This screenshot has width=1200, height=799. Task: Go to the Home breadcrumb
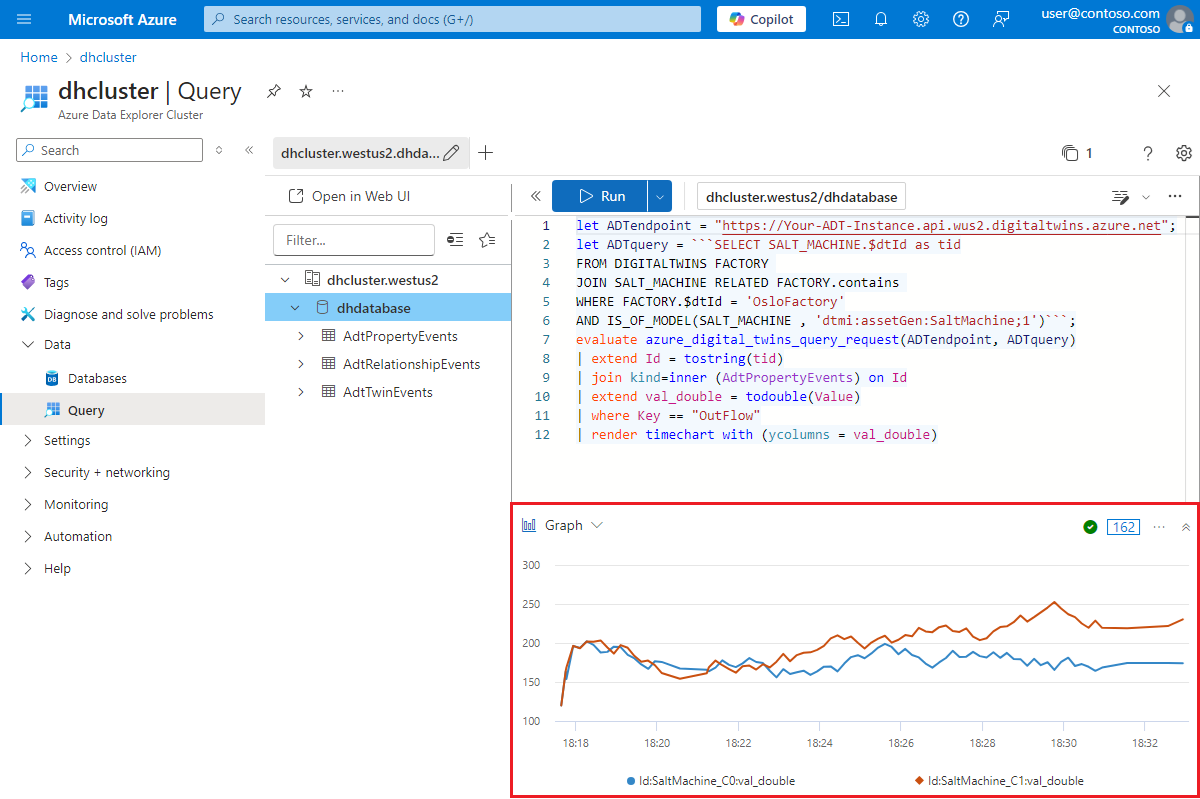(x=39, y=57)
